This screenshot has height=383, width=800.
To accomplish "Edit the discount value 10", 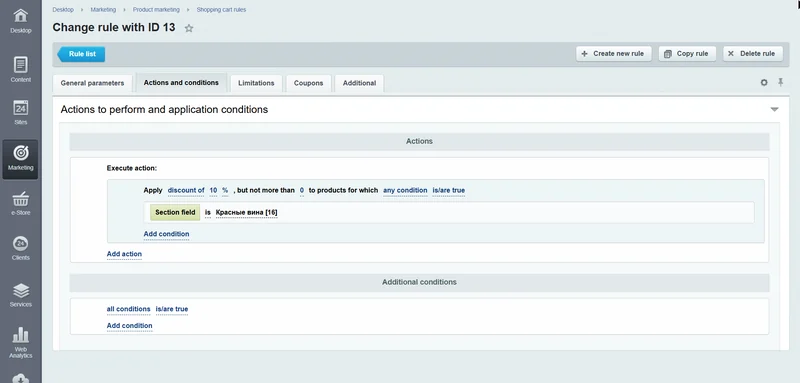I will pos(213,190).
